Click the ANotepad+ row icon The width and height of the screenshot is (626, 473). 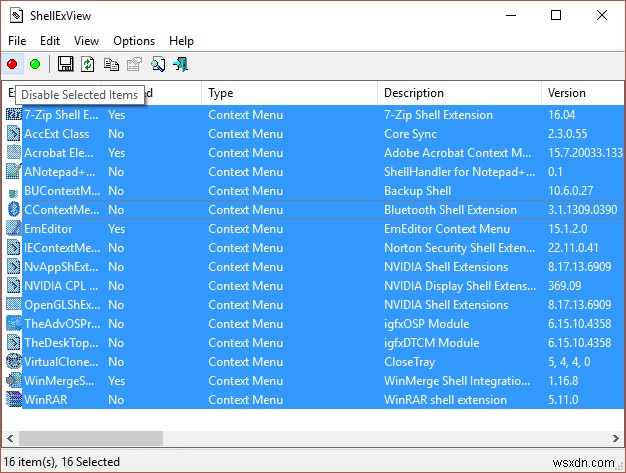14,172
